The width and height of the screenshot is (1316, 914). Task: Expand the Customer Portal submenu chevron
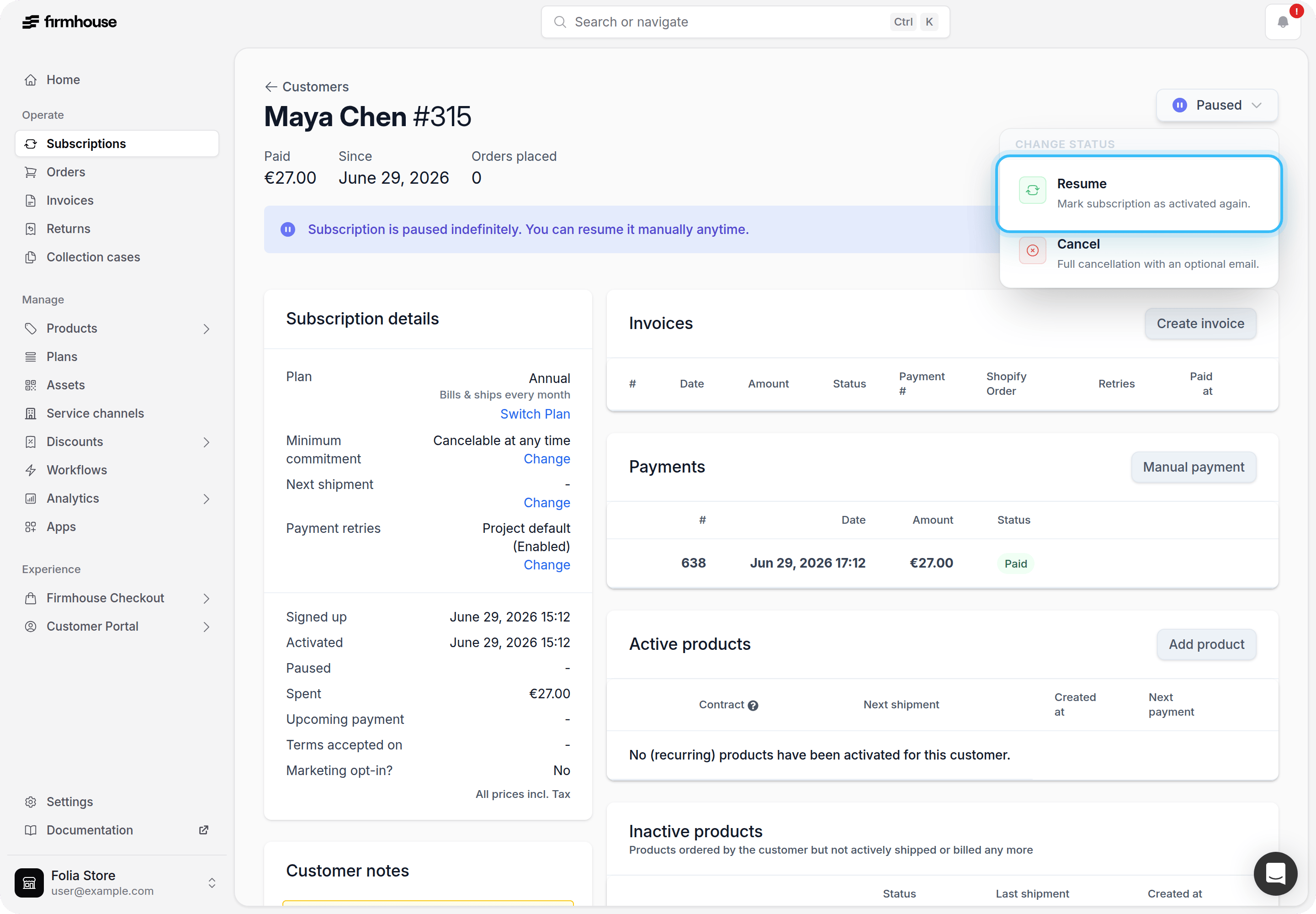click(x=206, y=627)
